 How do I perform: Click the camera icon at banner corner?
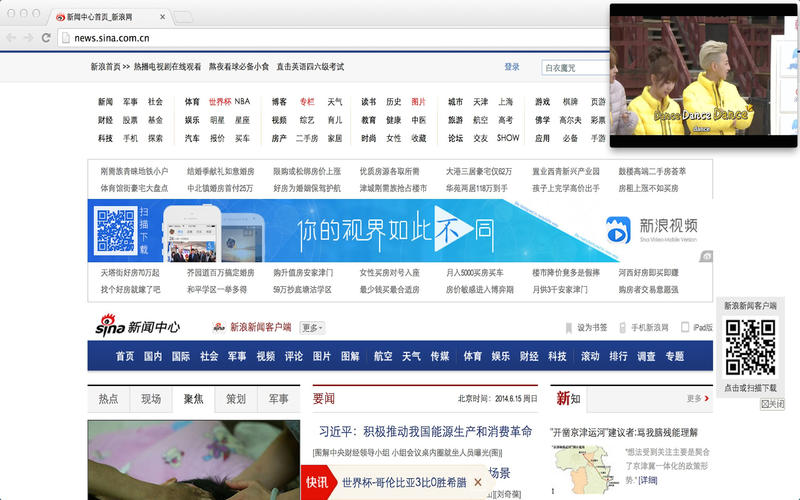click(706, 256)
